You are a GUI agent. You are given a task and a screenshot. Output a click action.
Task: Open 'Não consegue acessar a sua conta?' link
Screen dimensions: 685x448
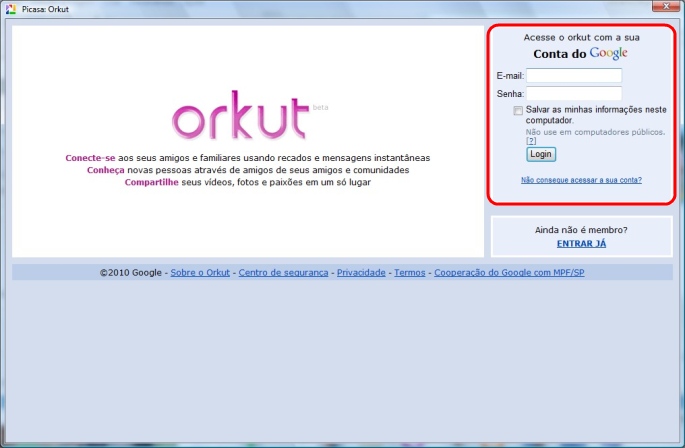coord(581,180)
